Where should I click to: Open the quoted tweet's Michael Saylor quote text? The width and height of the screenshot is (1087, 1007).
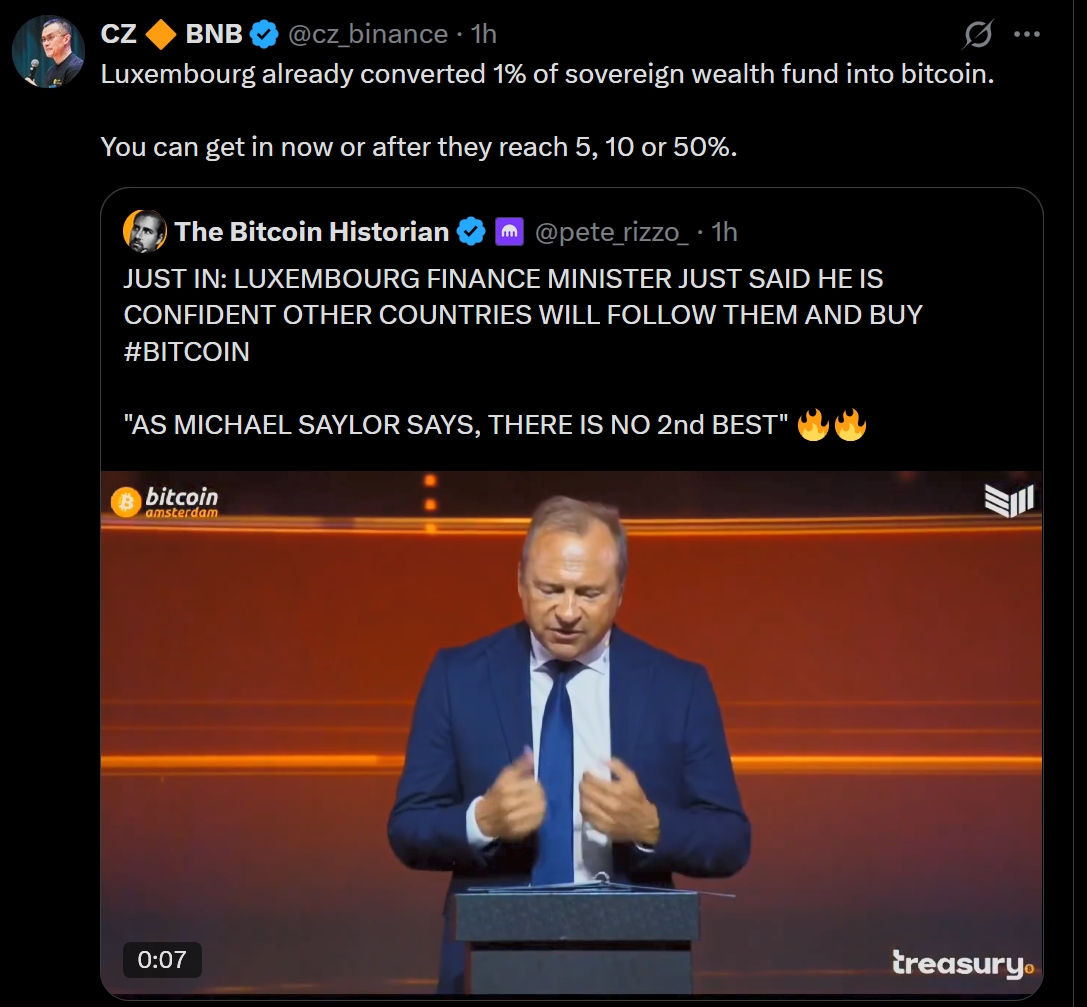coord(450,425)
